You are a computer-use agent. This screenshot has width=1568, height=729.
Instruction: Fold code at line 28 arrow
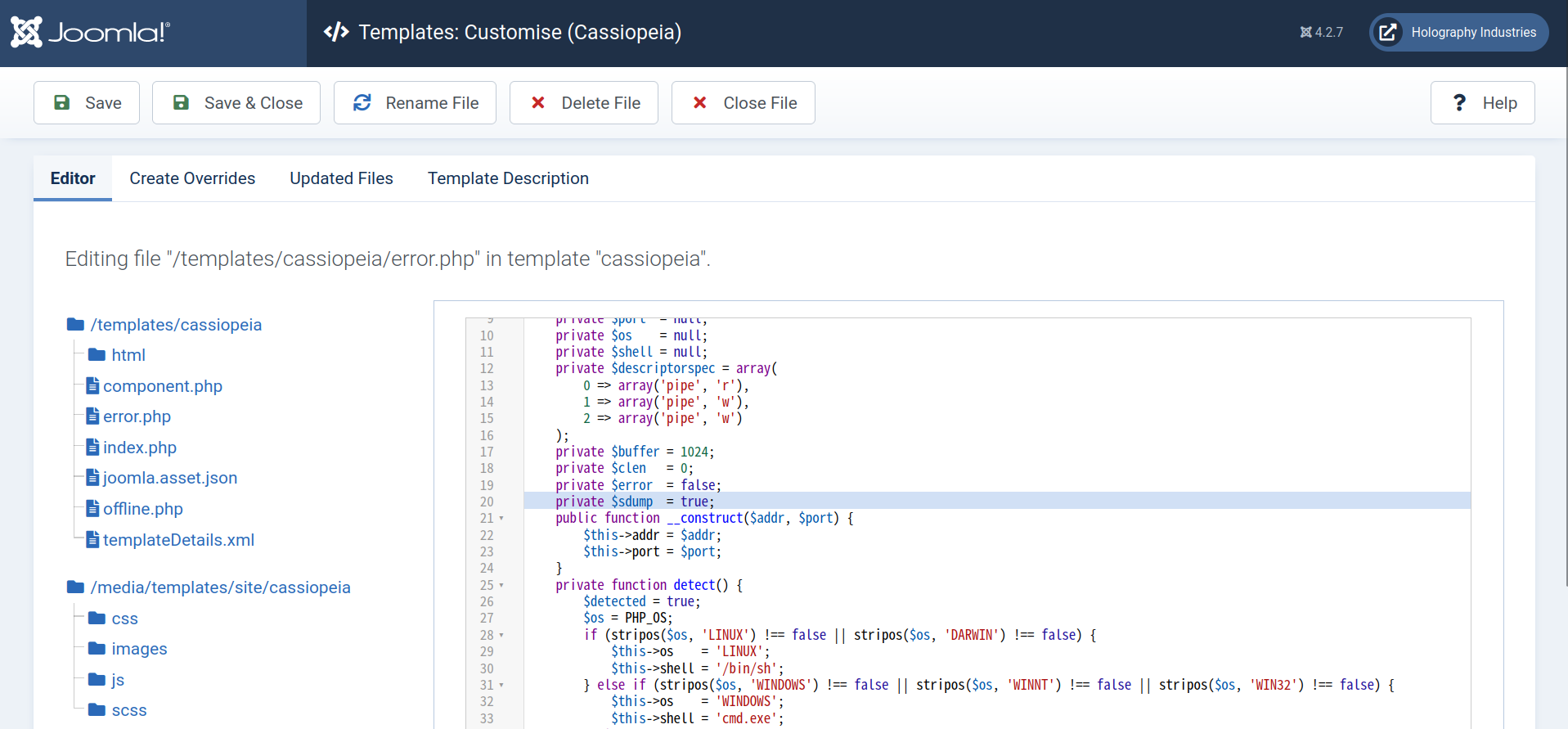click(501, 635)
